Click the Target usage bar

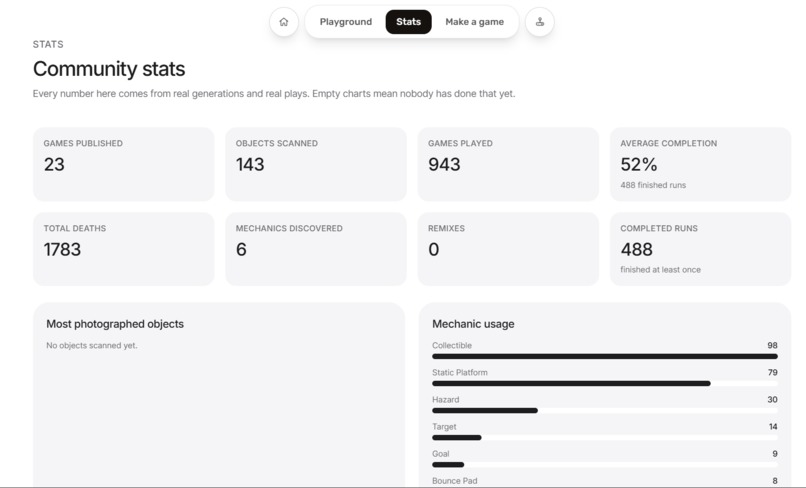pyautogui.click(x=605, y=438)
